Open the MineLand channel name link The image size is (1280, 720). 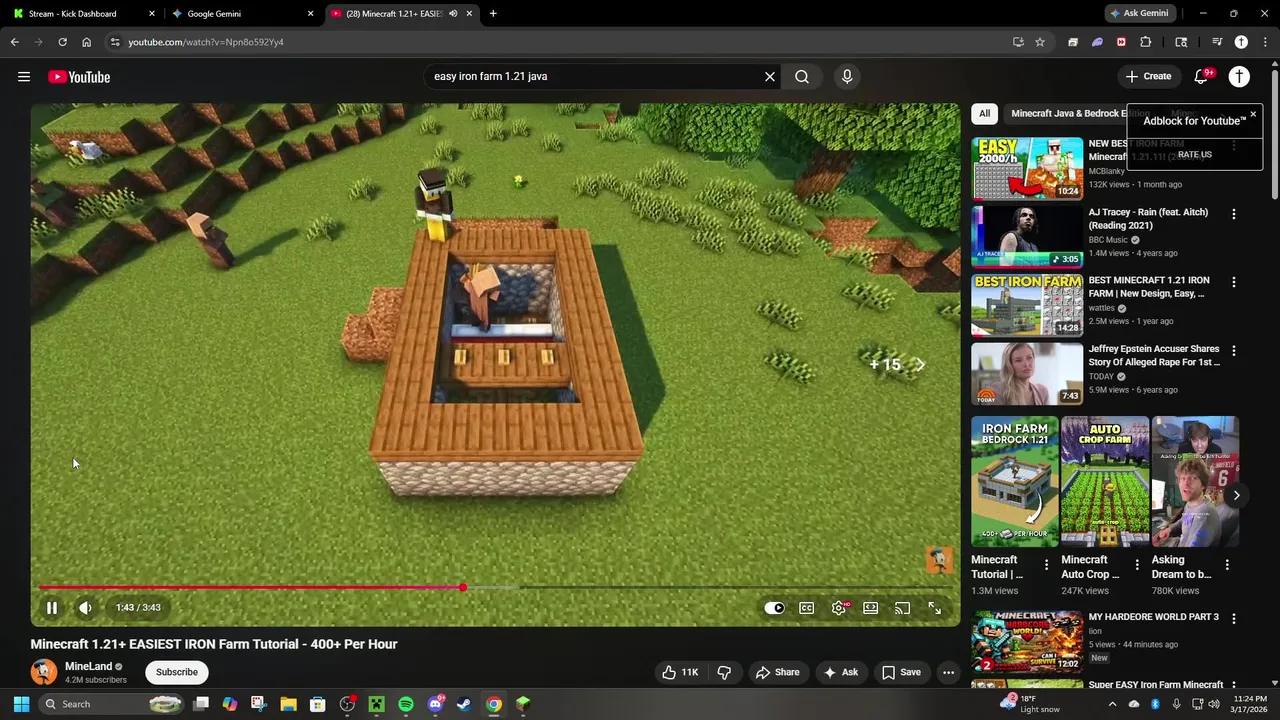(88, 666)
